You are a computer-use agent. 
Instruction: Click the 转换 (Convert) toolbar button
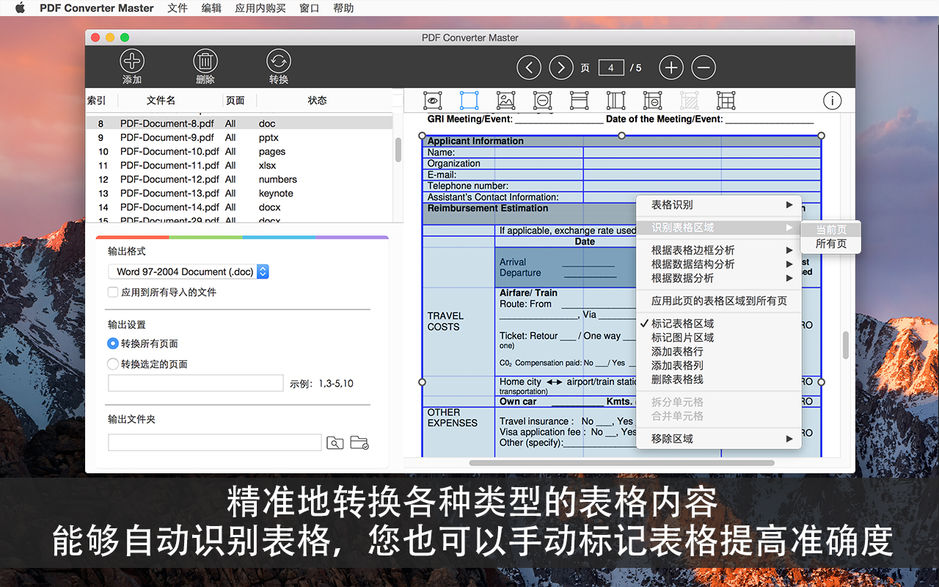pyautogui.click(x=277, y=64)
